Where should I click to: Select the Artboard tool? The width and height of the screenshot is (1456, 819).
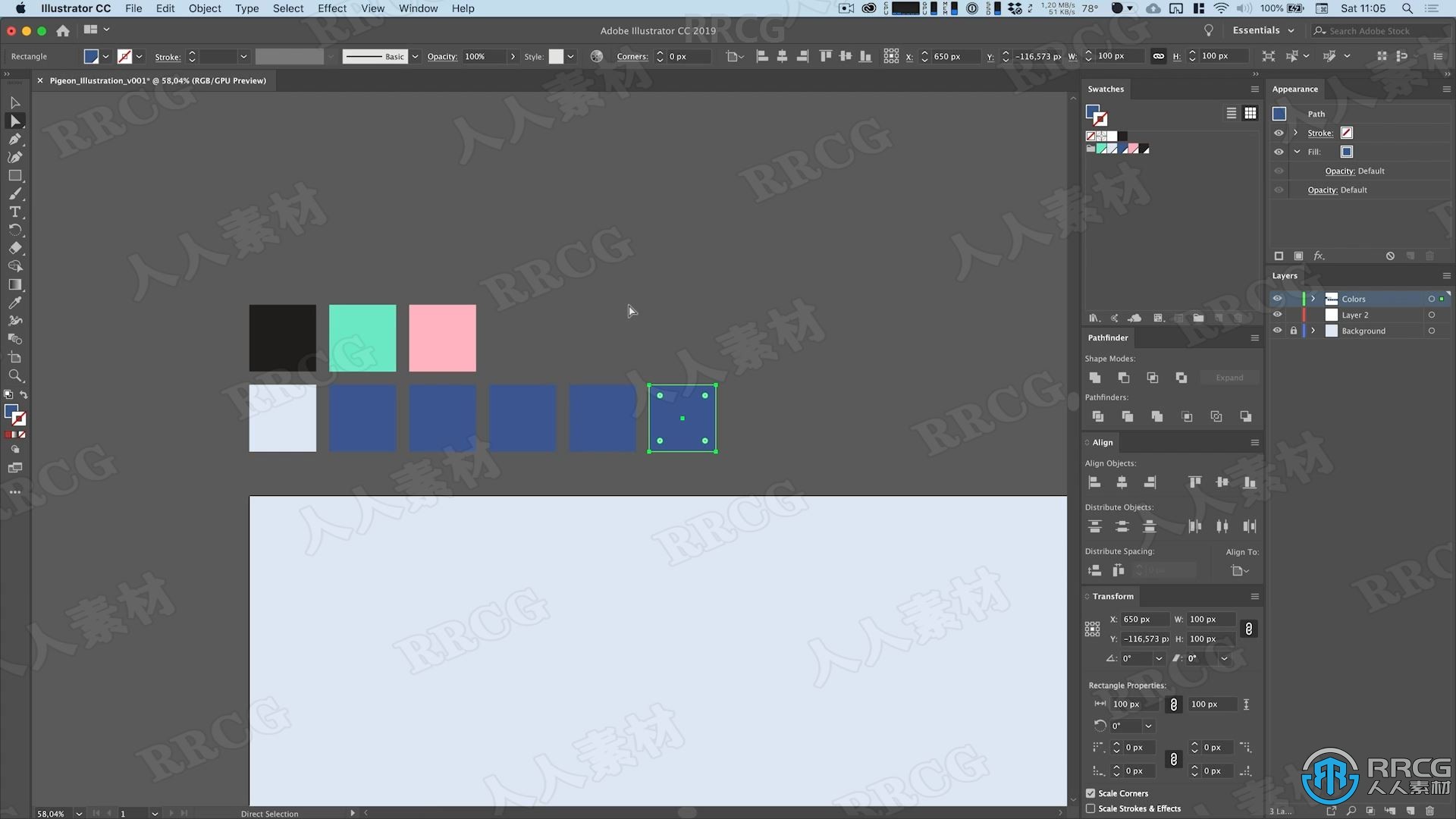tap(15, 358)
